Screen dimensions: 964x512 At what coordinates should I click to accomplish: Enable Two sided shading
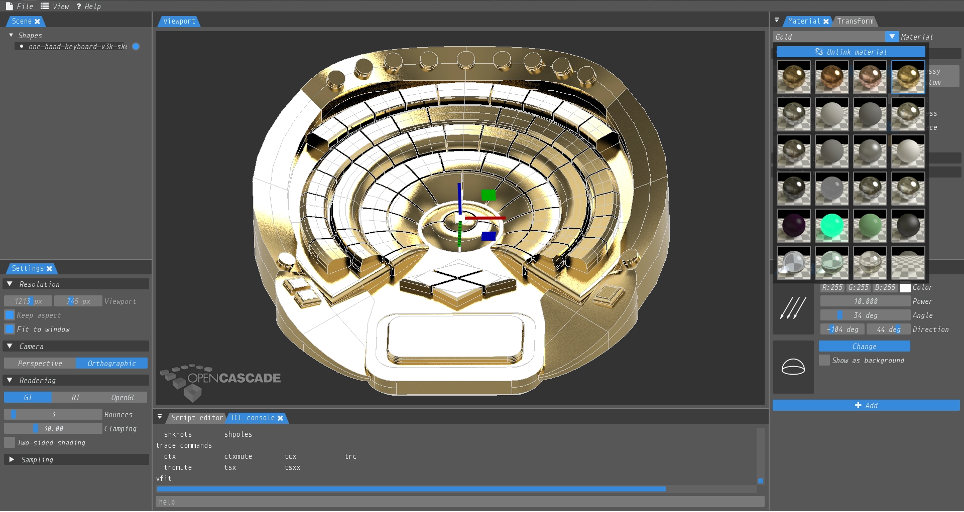pos(10,442)
